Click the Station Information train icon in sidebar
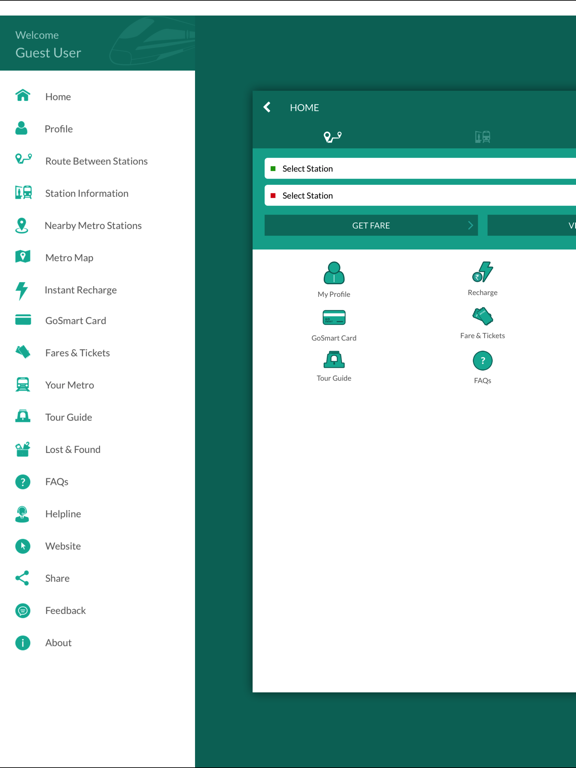The width and height of the screenshot is (576, 768). (x=24, y=192)
